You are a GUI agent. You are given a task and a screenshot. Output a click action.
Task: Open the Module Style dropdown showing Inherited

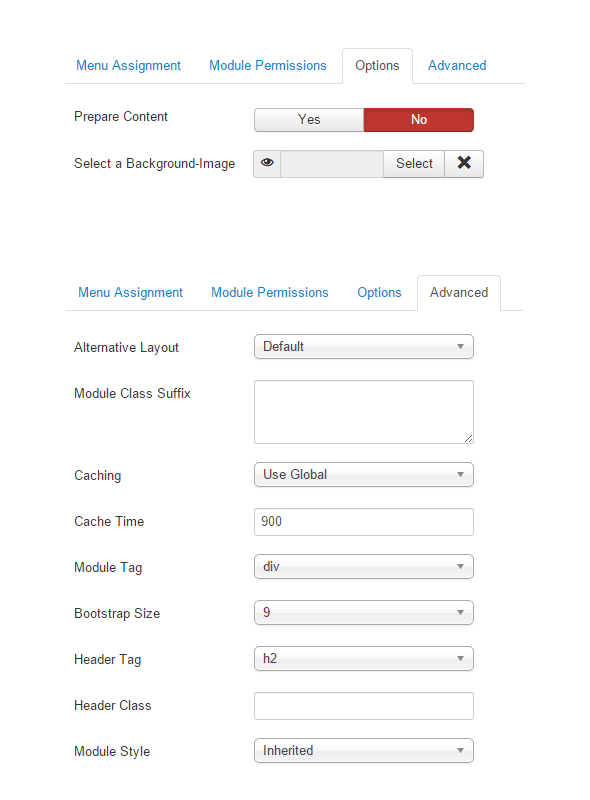pos(364,751)
